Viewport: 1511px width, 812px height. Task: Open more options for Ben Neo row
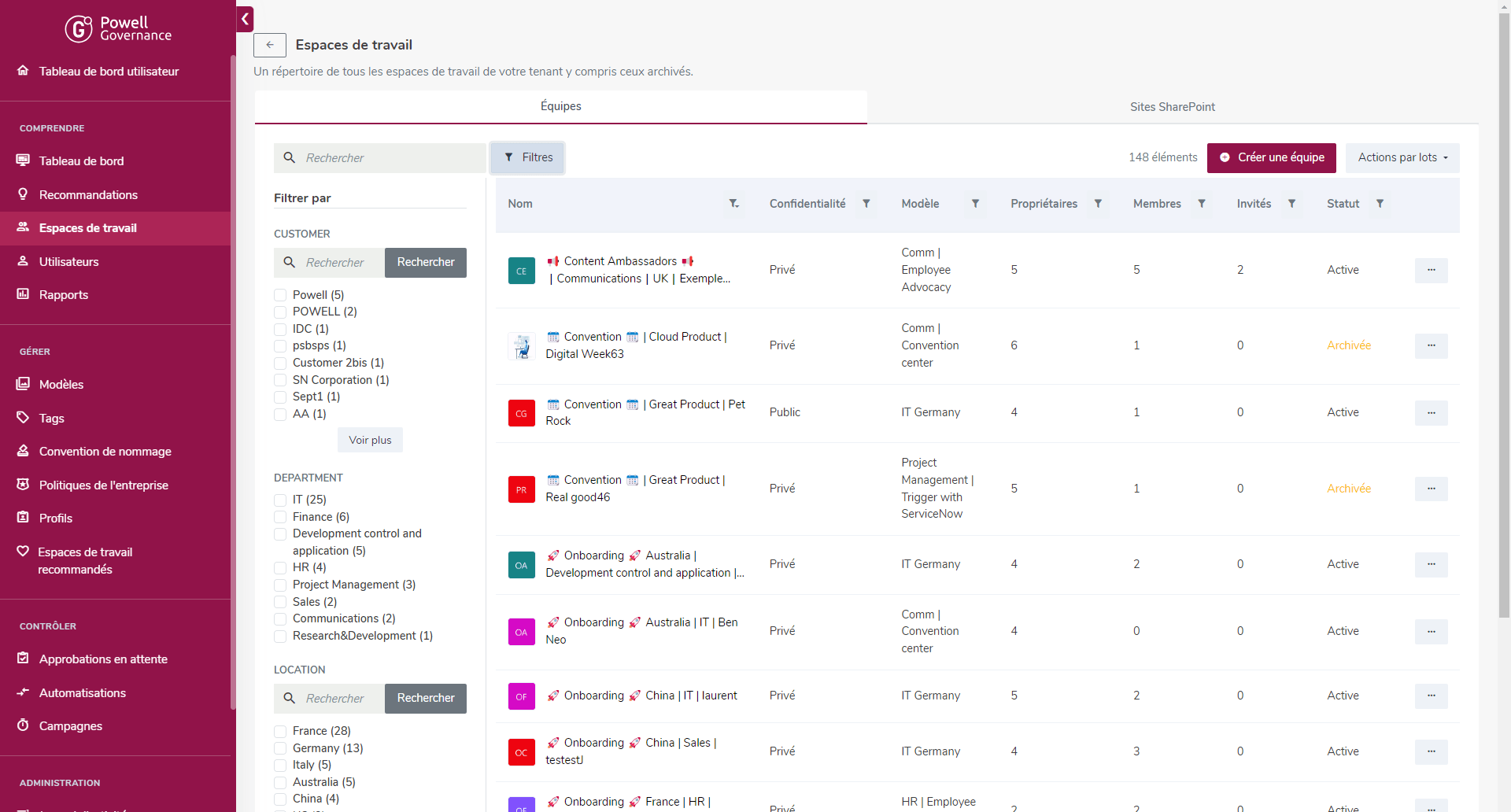click(1431, 631)
